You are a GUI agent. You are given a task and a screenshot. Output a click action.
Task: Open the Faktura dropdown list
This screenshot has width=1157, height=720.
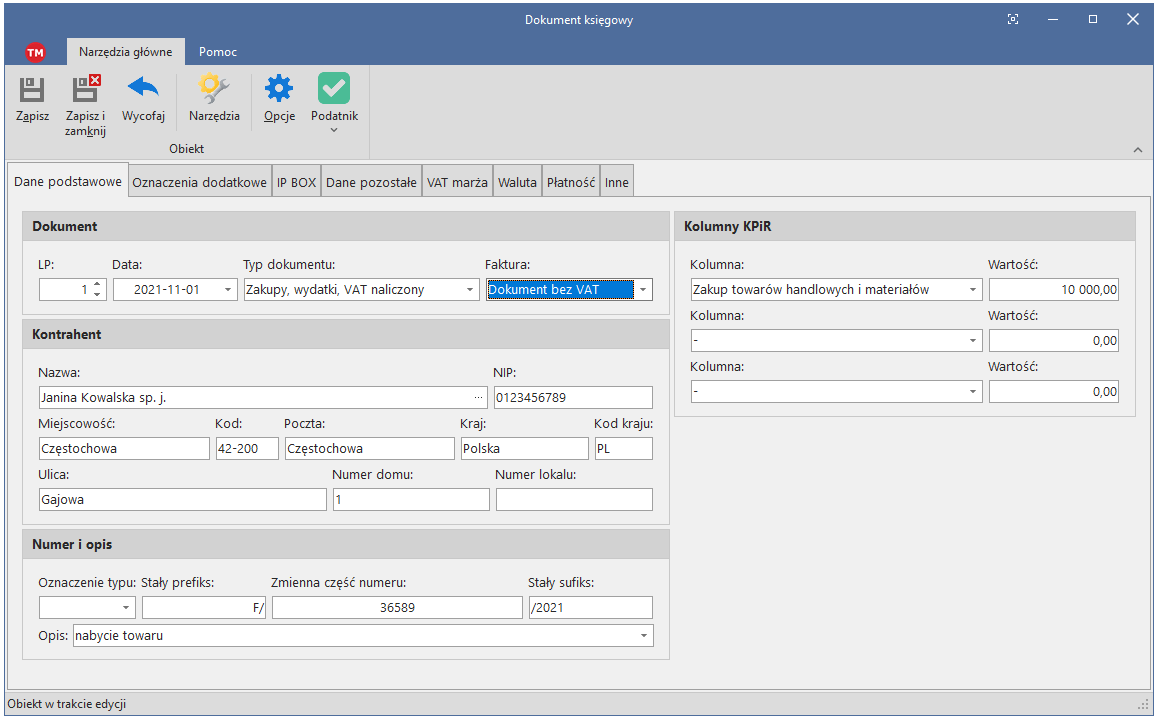pos(644,290)
